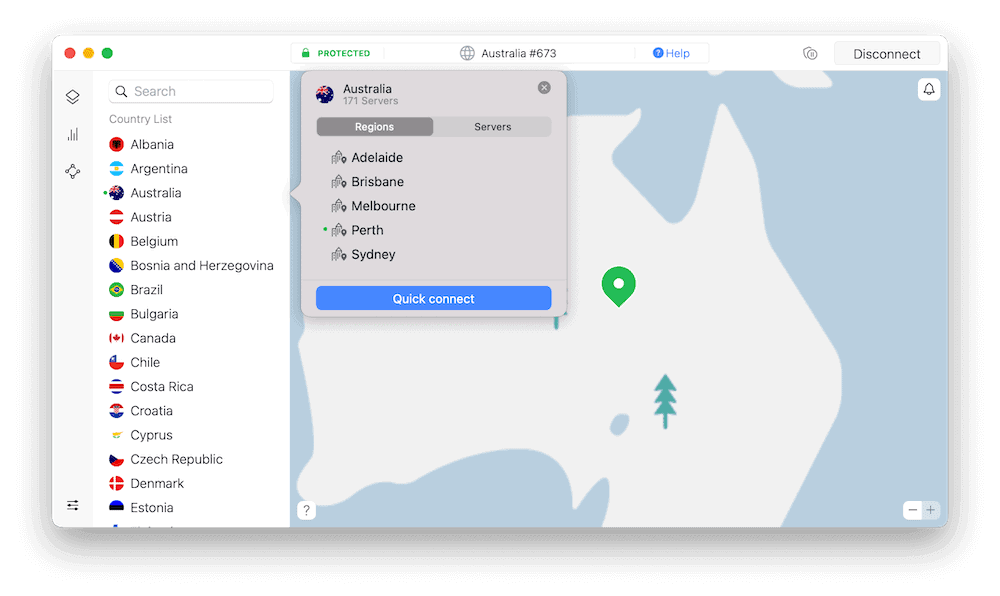Click the pause connection icon near Disconnect
This screenshot has width=1000, height=596.
pyautogui.click(x=810, y=54)
